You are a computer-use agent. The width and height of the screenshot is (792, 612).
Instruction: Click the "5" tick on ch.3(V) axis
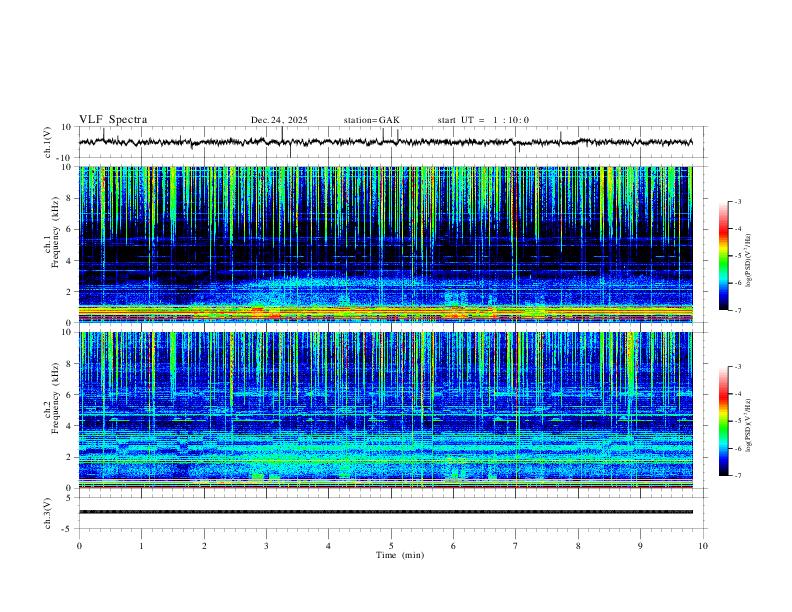click(x=69, y=498)
